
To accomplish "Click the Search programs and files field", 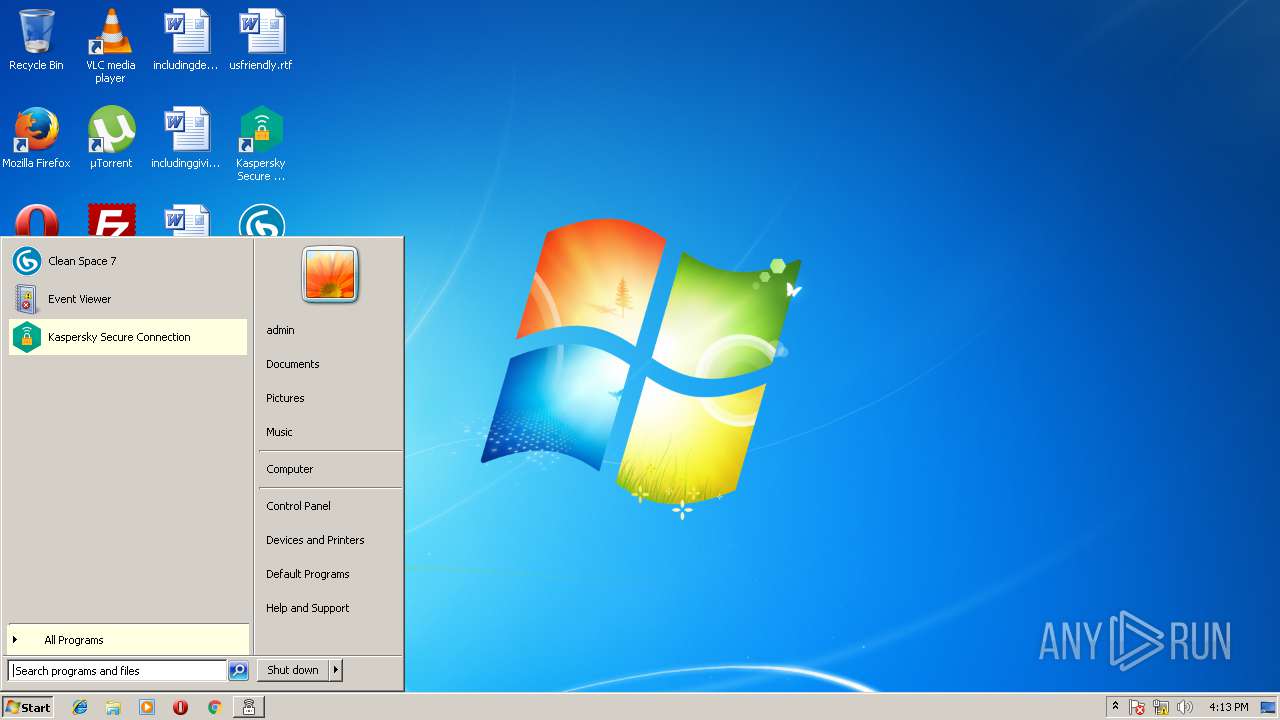I will point(118,671).
